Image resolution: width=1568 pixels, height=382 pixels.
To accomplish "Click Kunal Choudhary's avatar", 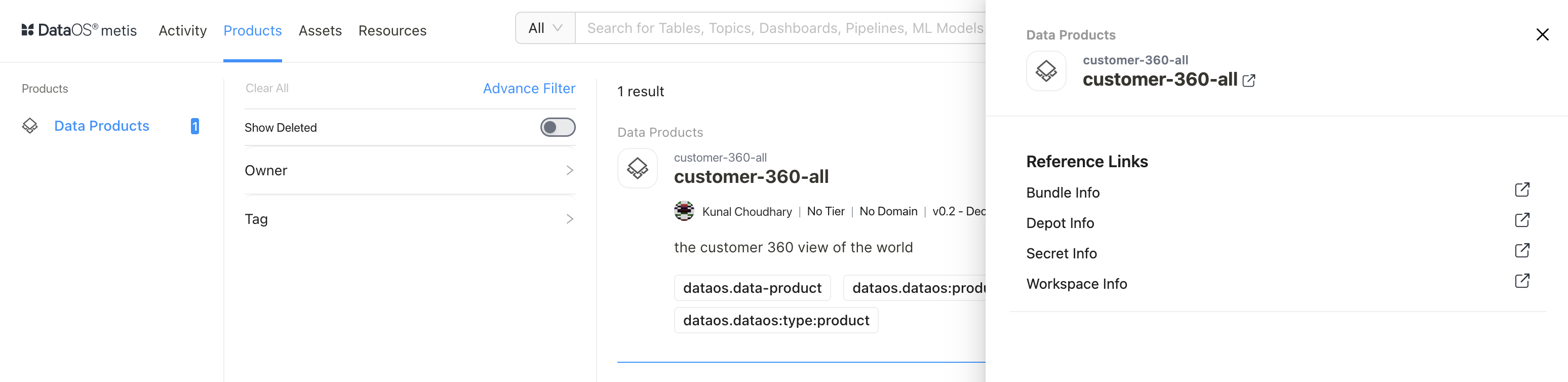I will [684, 211].
